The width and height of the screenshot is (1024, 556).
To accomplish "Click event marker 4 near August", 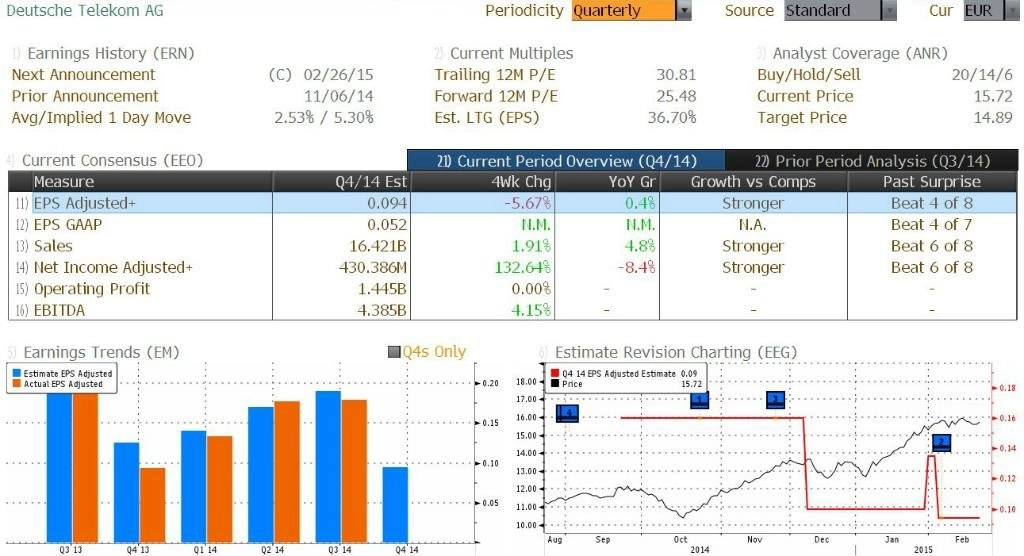I will point(567,413).
